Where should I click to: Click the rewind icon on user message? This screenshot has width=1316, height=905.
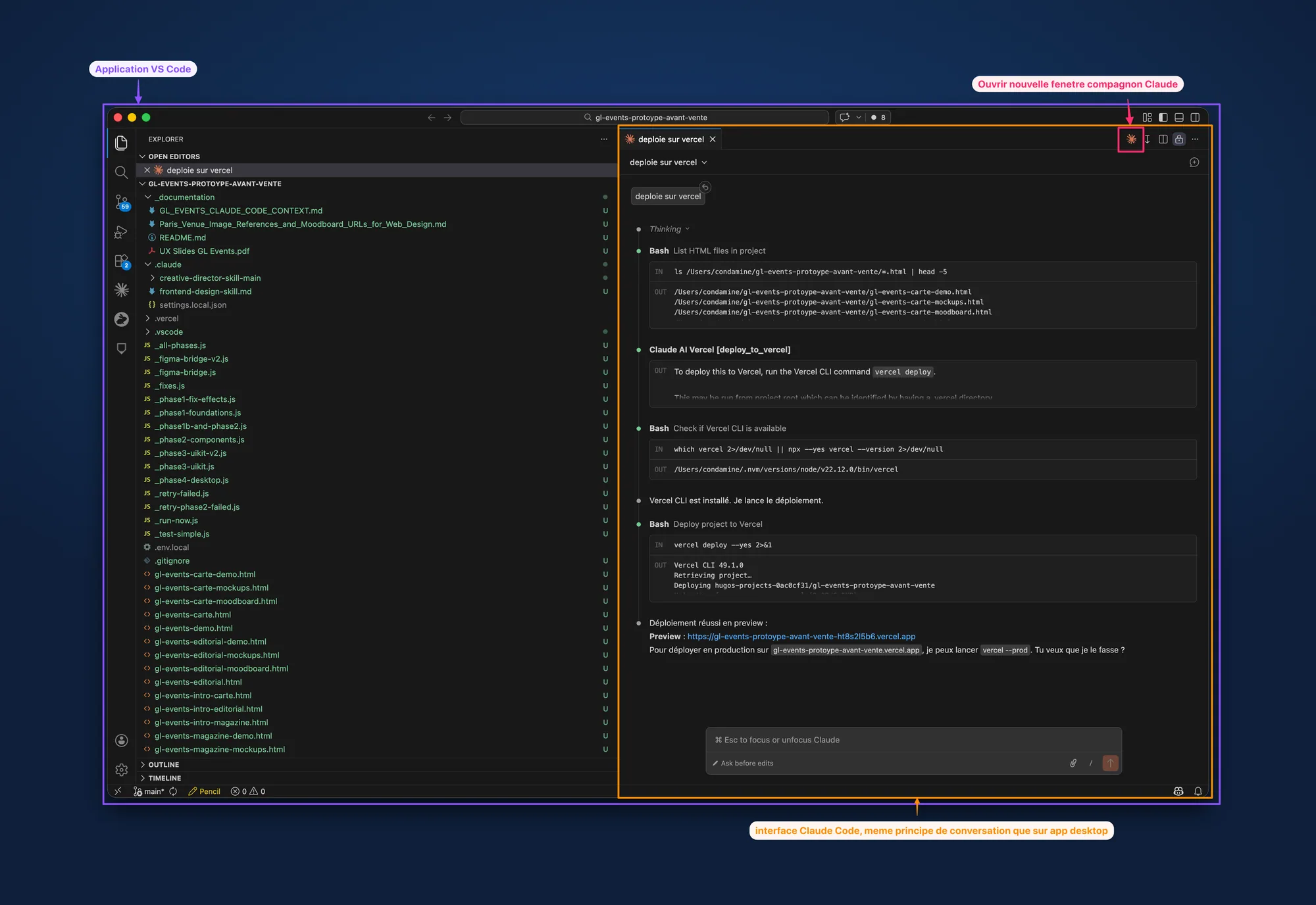[705, 187]
